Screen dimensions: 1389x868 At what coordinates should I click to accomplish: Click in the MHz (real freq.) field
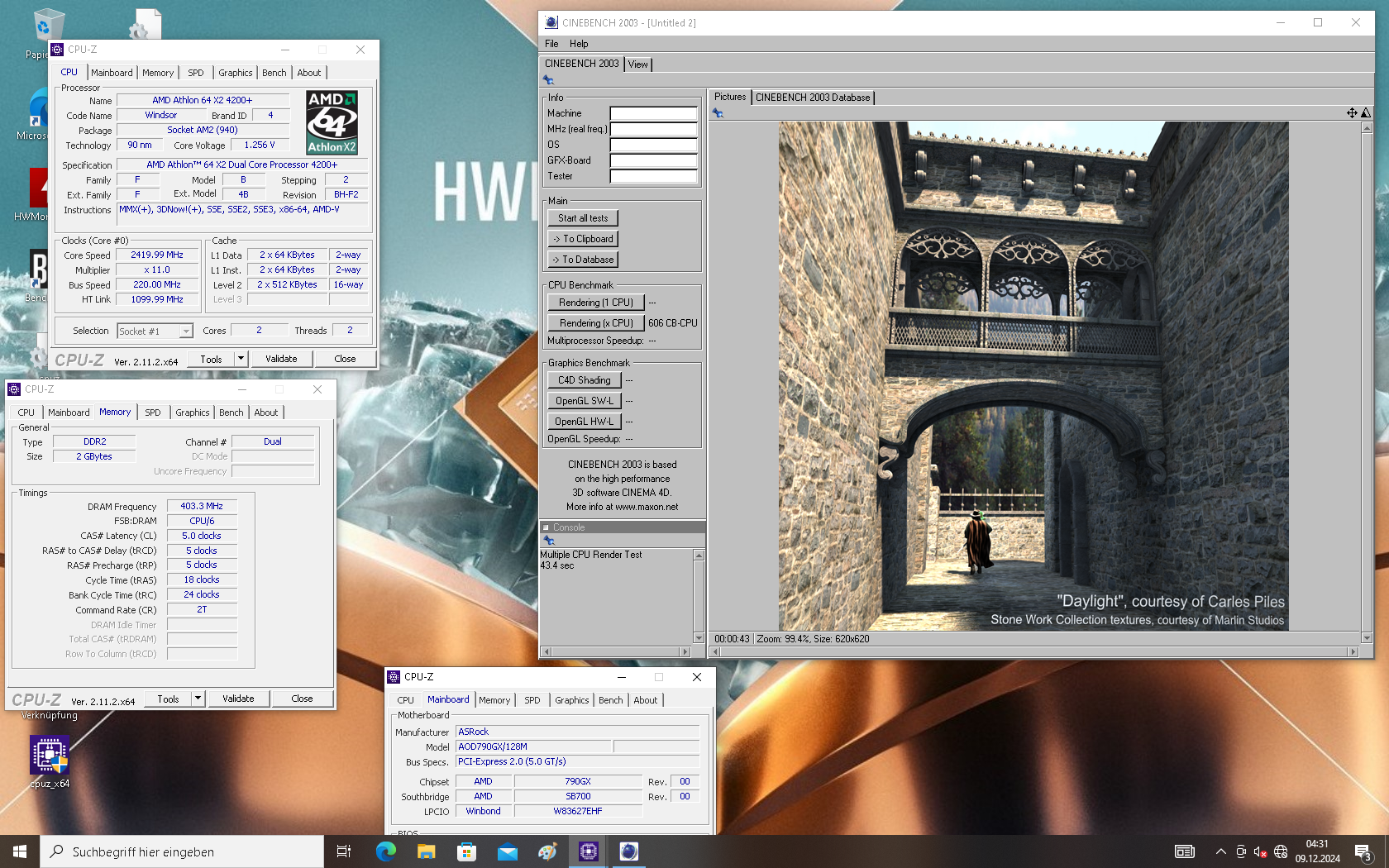tap(653, 129)
